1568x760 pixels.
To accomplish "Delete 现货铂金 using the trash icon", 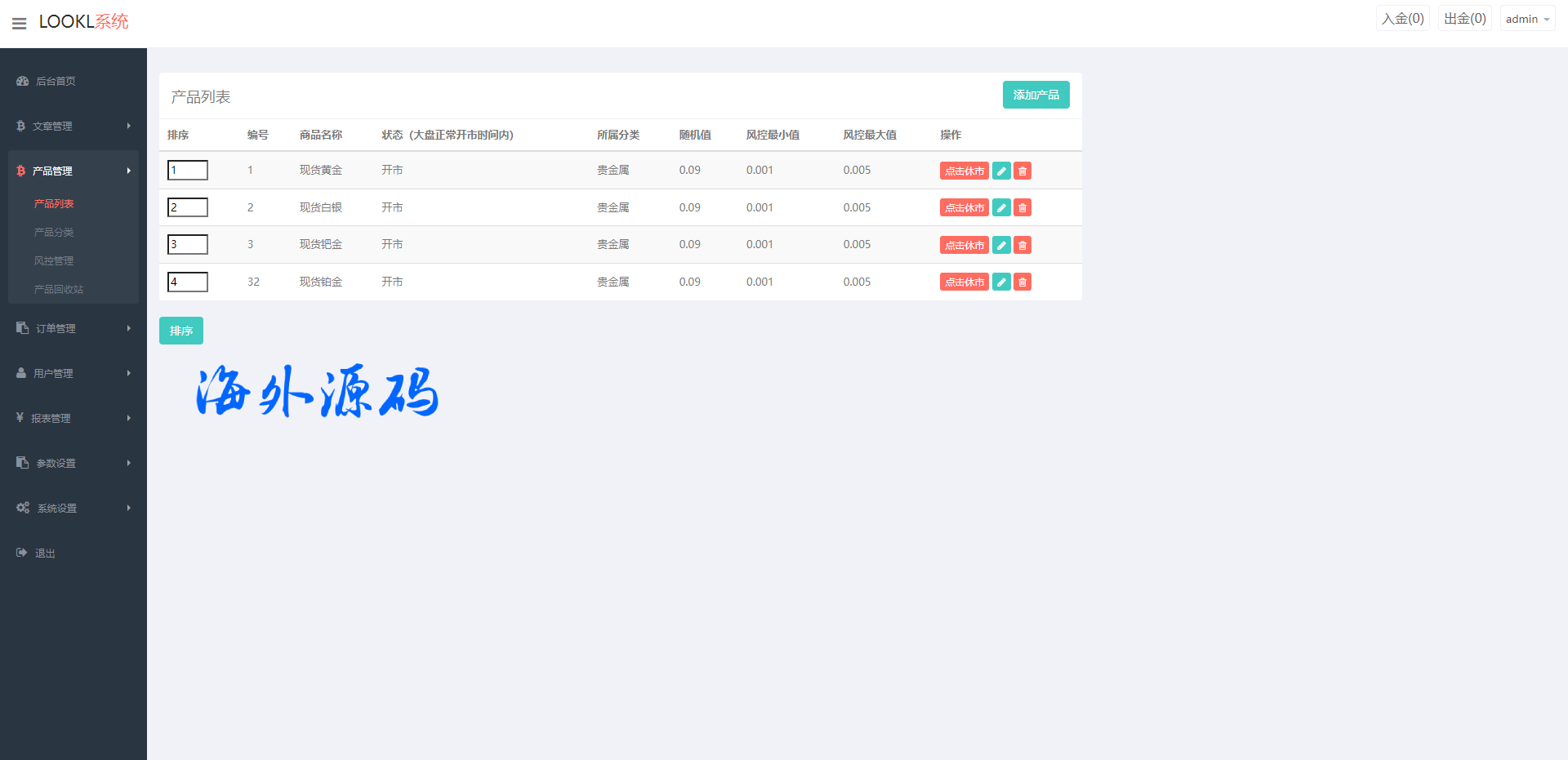I will click(x=1022, y=282).
